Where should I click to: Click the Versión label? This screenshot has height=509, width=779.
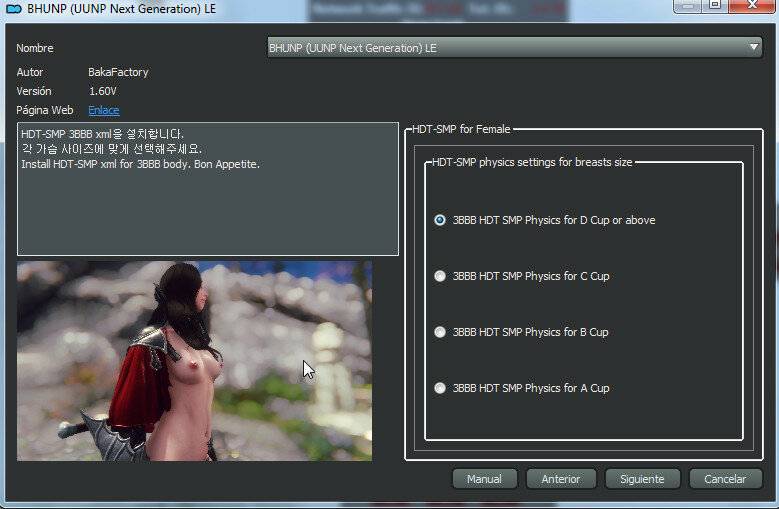34,91
